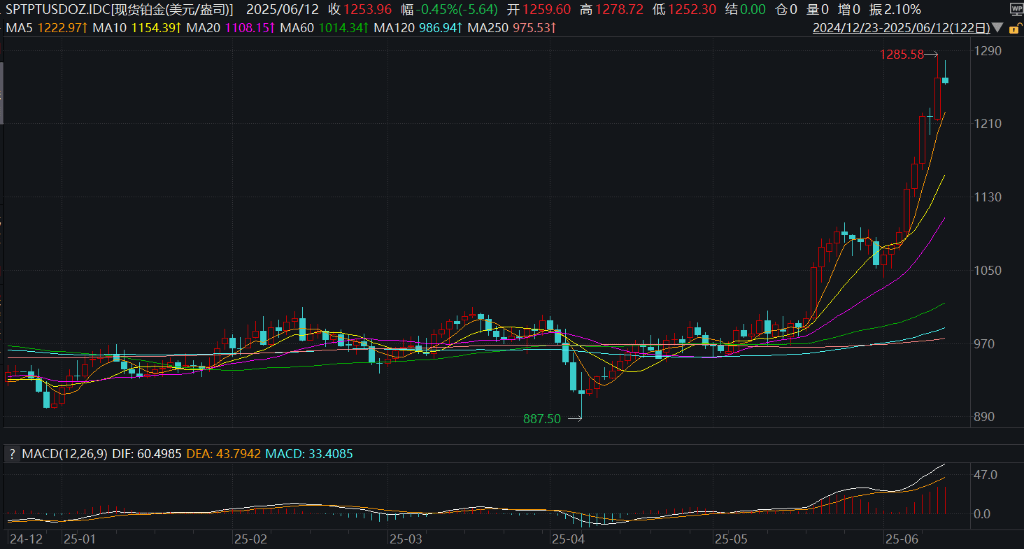This screenshot has height=549, width=1024.
Task: Click the DEA: 43.7942 value
Action: pyautogui.click(x=223, y=454)
